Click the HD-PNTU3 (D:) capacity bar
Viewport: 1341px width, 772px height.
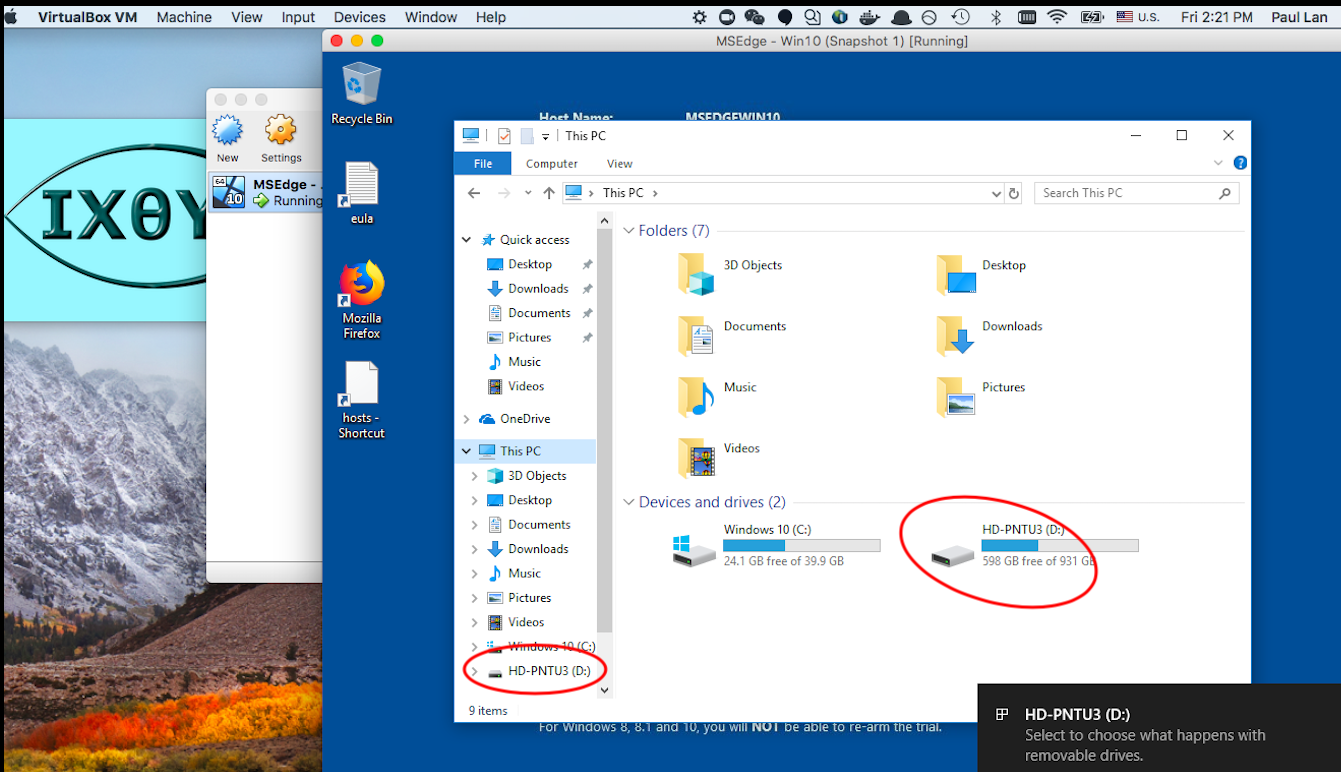[1060, 546]
